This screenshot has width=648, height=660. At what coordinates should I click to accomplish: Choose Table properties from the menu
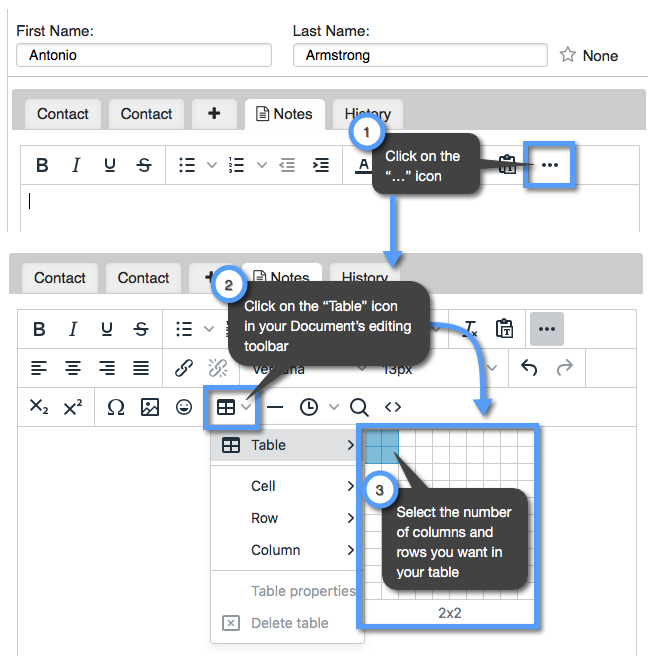tap(287, 591)
